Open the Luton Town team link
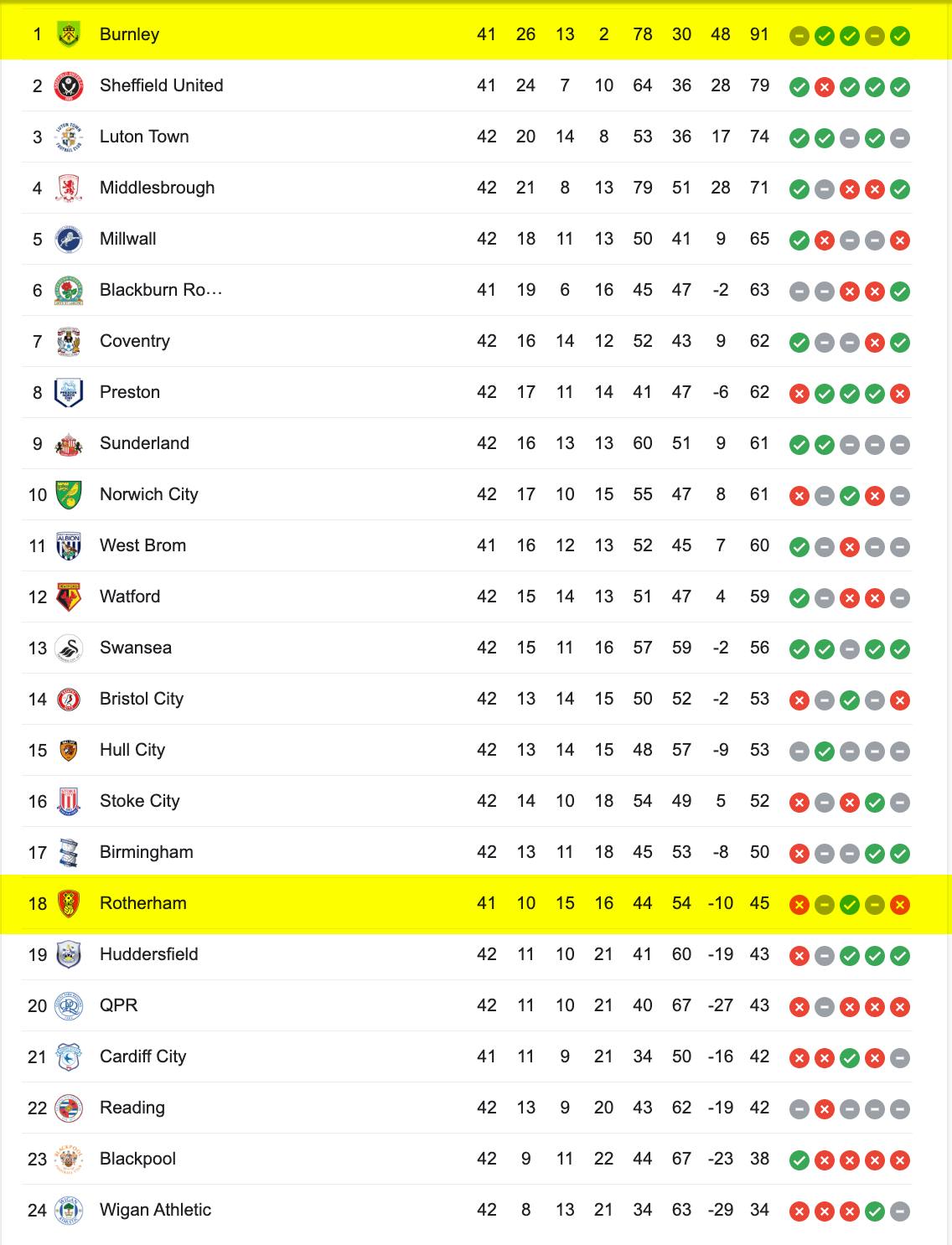Viewport: 952px width, 1245px height. click(144, 137)
